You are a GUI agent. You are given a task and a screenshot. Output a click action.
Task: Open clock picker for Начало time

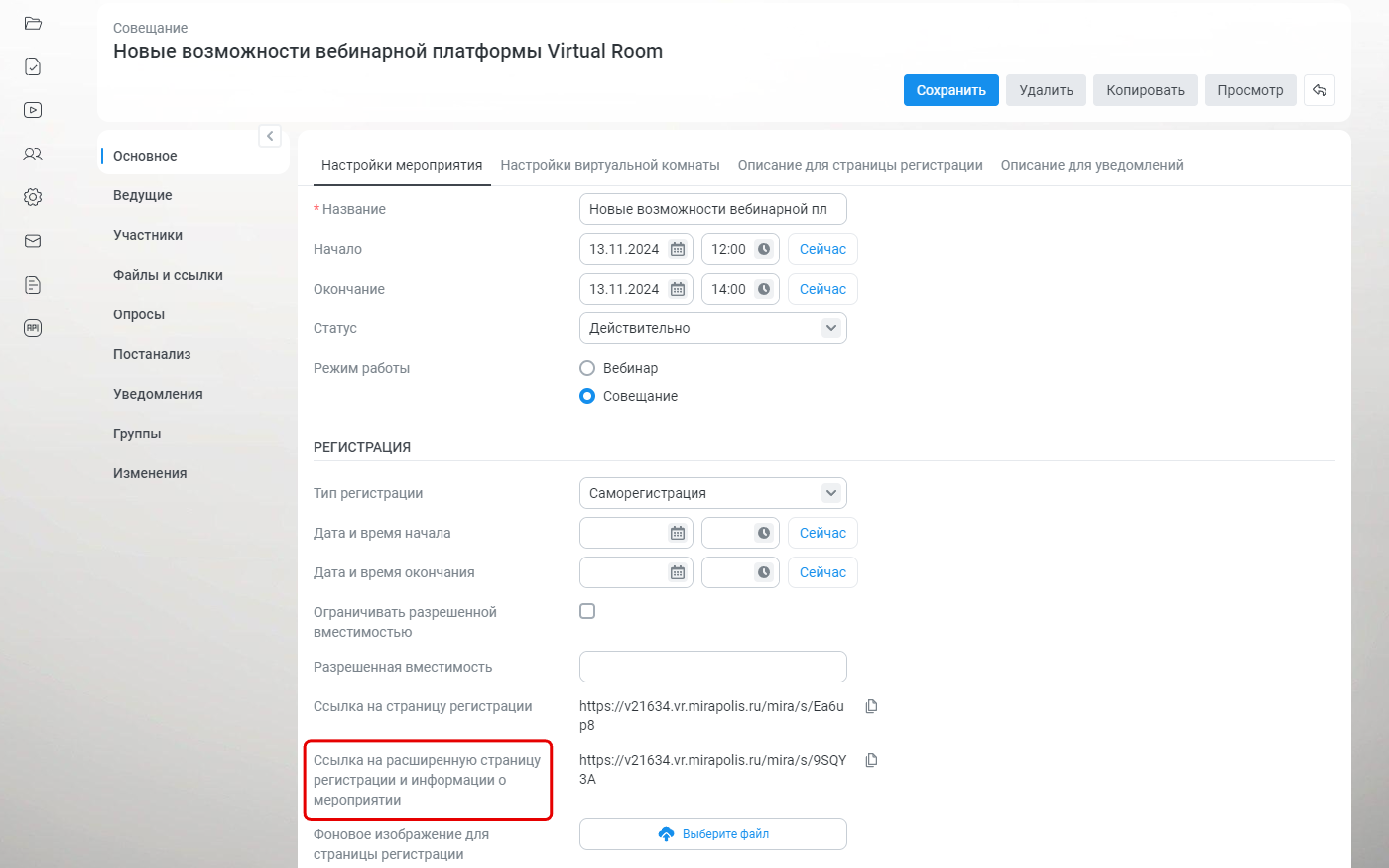coord(764,249)
